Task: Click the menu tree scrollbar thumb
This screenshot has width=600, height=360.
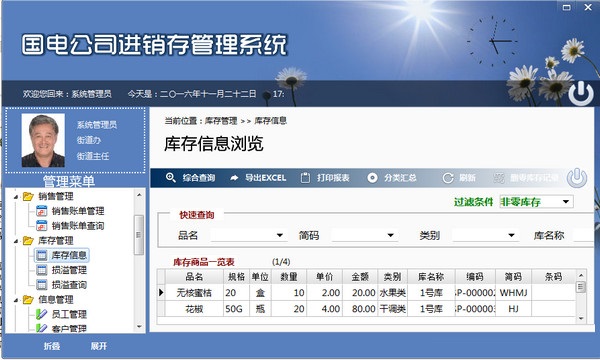Action: pyautogui.click(x=139, y=235)
